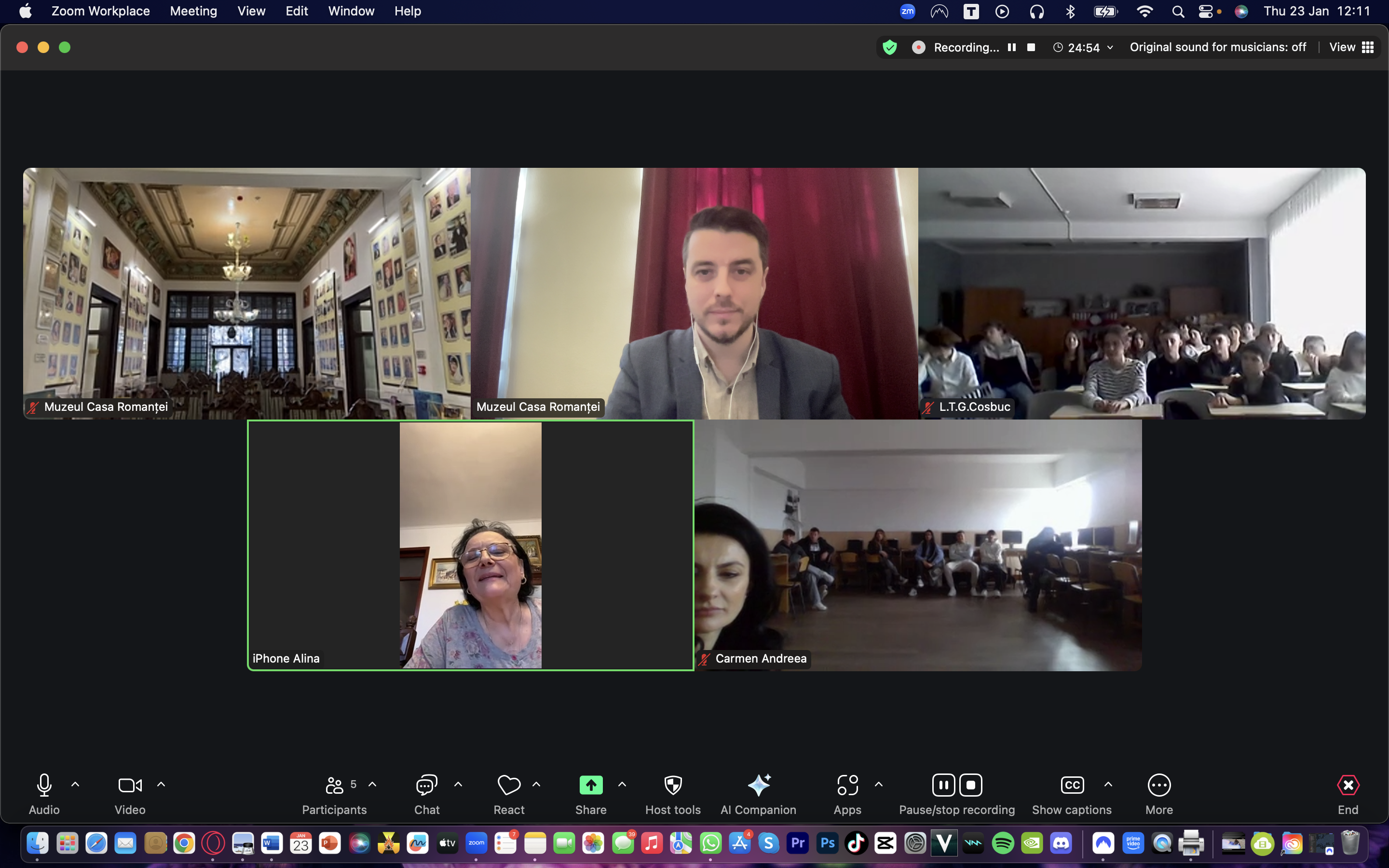Open the More options menu
This screenshot has height=868, width=1389.
(x=1159, y=785)
